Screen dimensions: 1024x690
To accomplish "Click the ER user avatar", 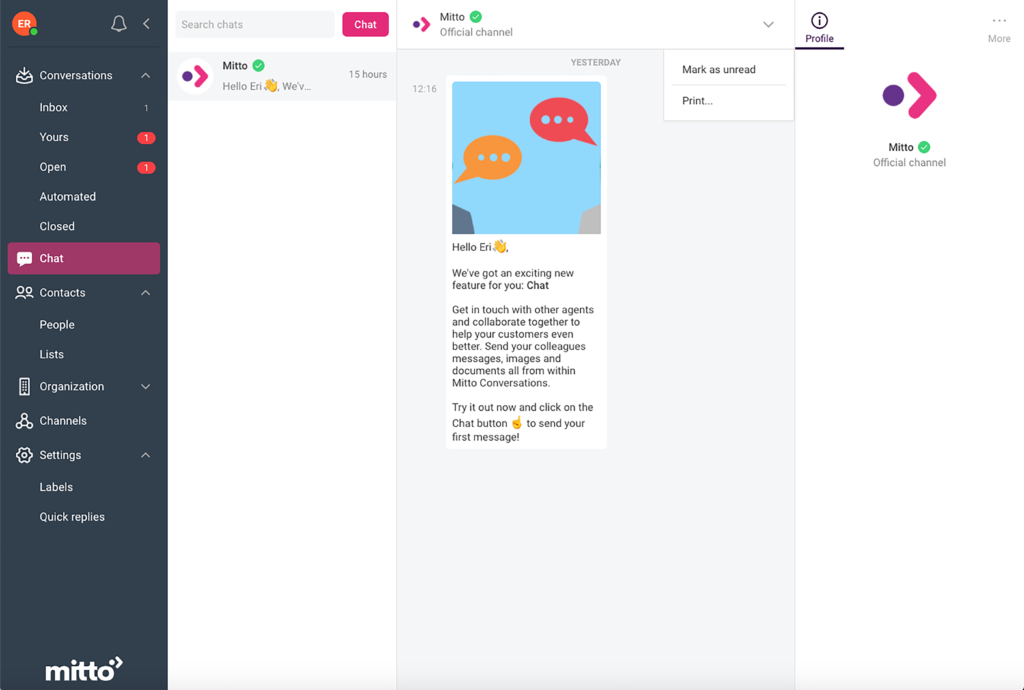I will 24,24.
